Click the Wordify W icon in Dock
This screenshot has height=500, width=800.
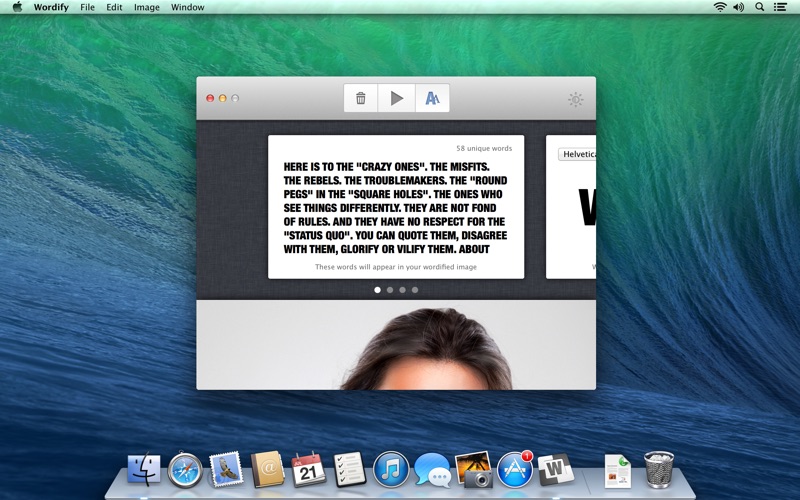pos(555,469)
